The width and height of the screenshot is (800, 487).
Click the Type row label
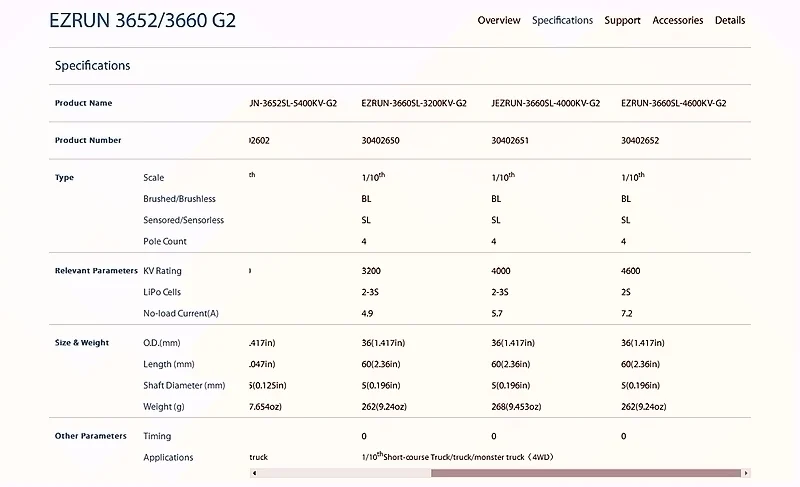point(64,177)
